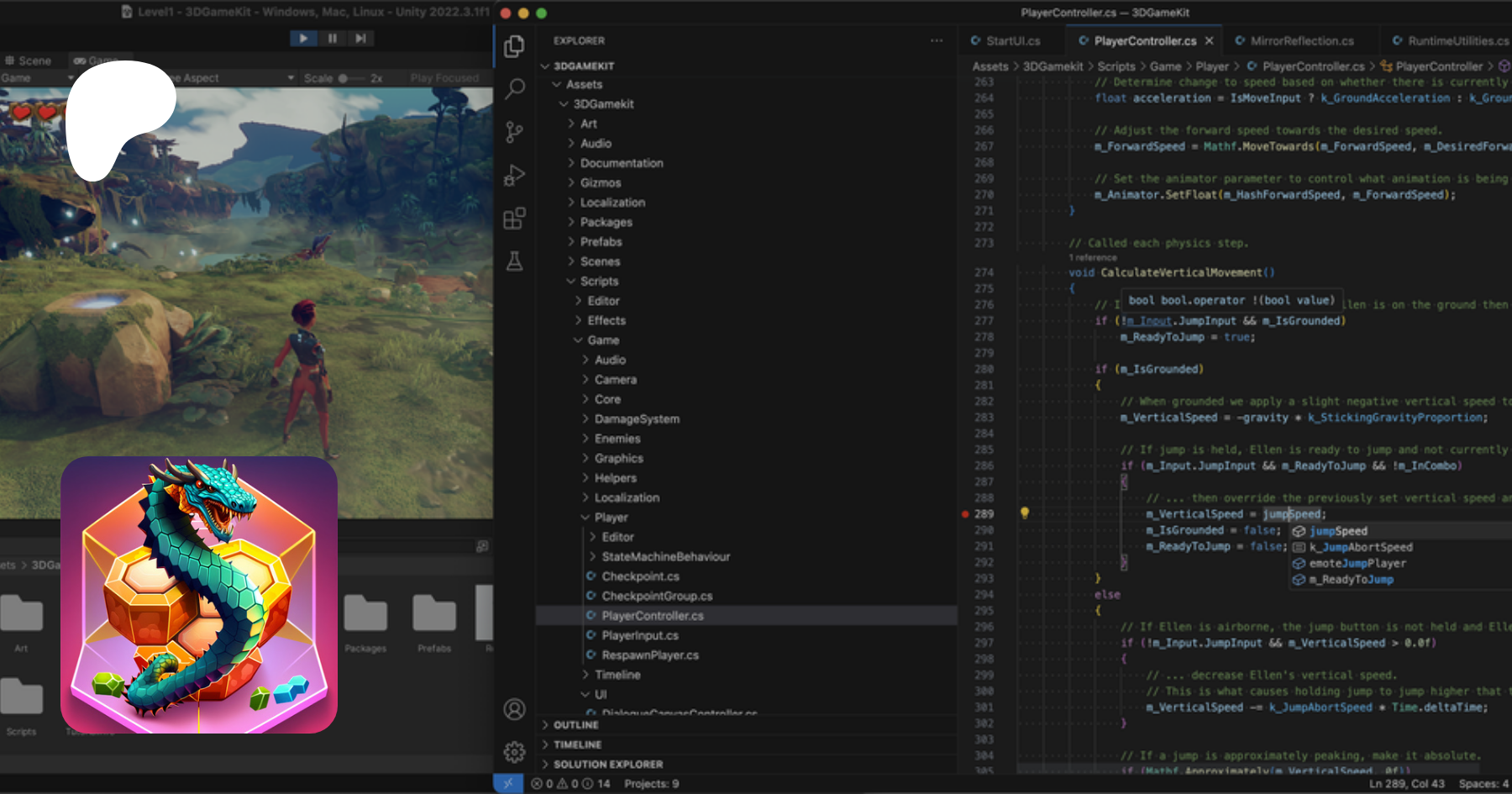Expand the OUTLINE section

click(576, 725)
